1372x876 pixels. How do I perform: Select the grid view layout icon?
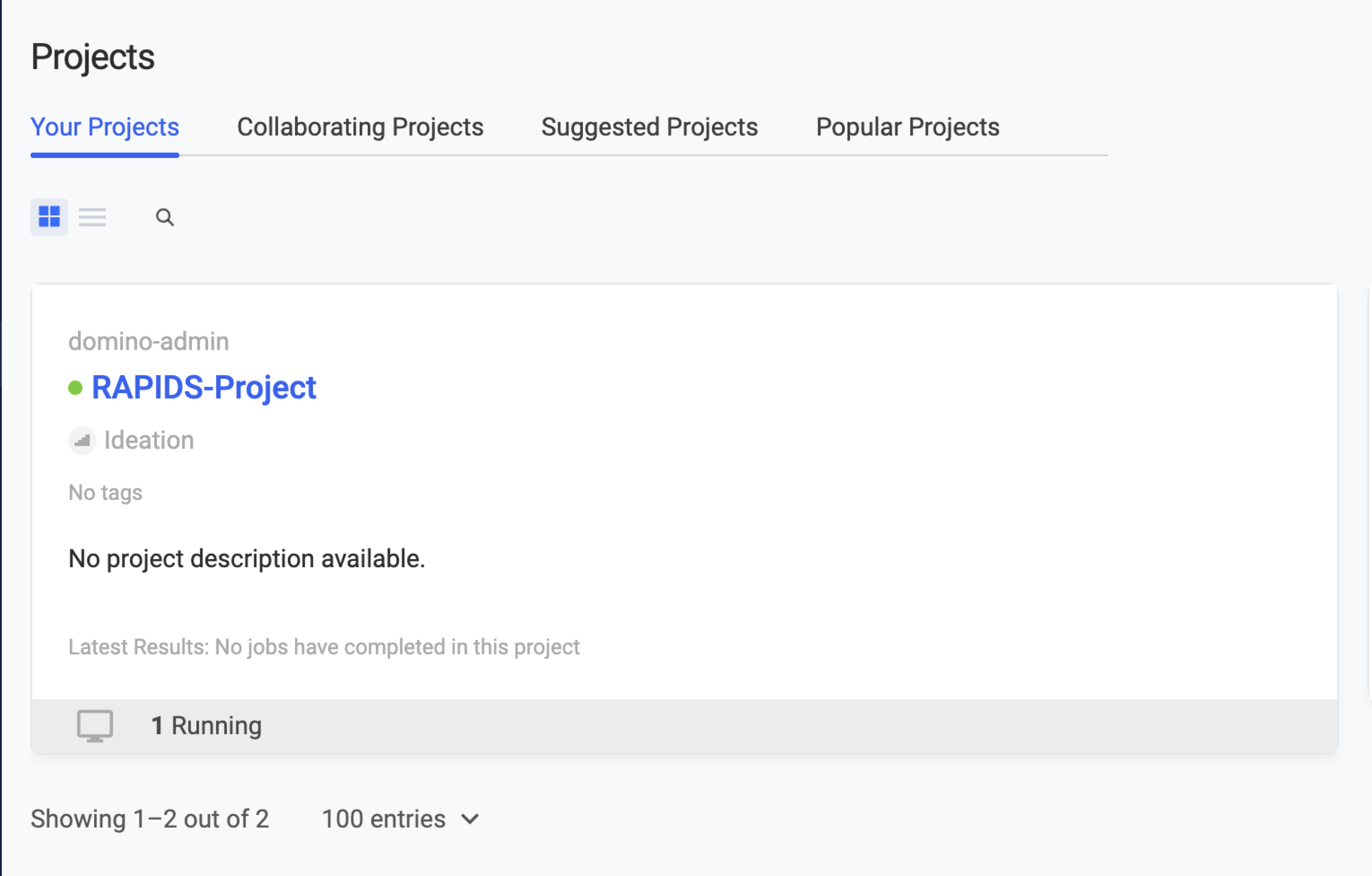pyautogui.click(x=49, y=216)
